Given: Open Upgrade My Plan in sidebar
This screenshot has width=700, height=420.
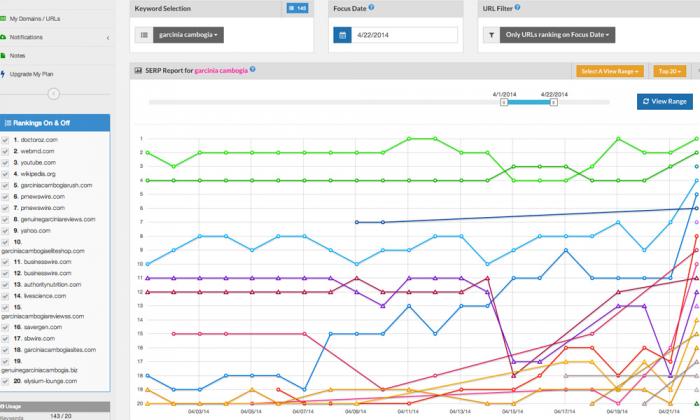Looking at the screenshot, I should [x=31, y=74].
